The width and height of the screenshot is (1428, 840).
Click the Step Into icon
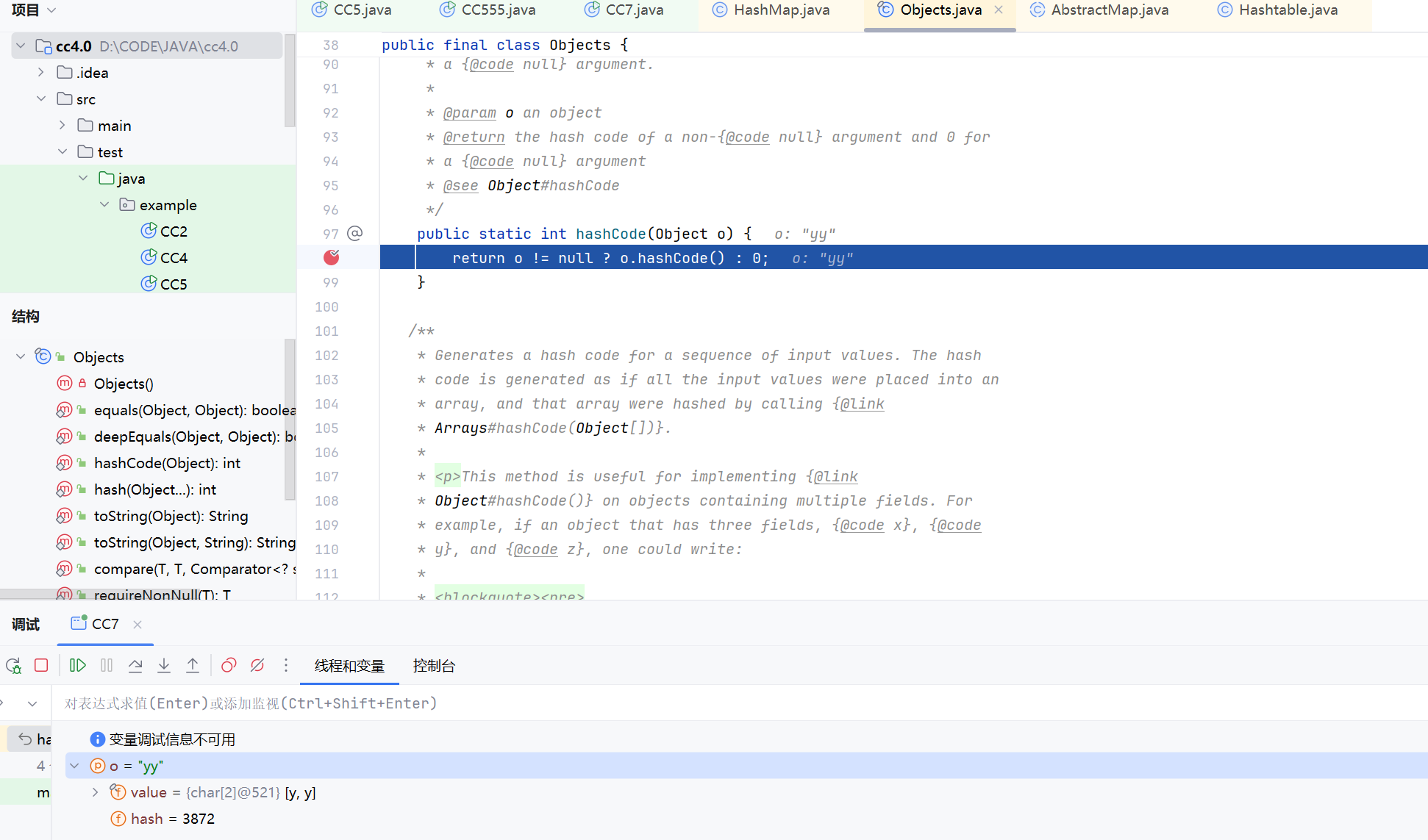(164, 666)
